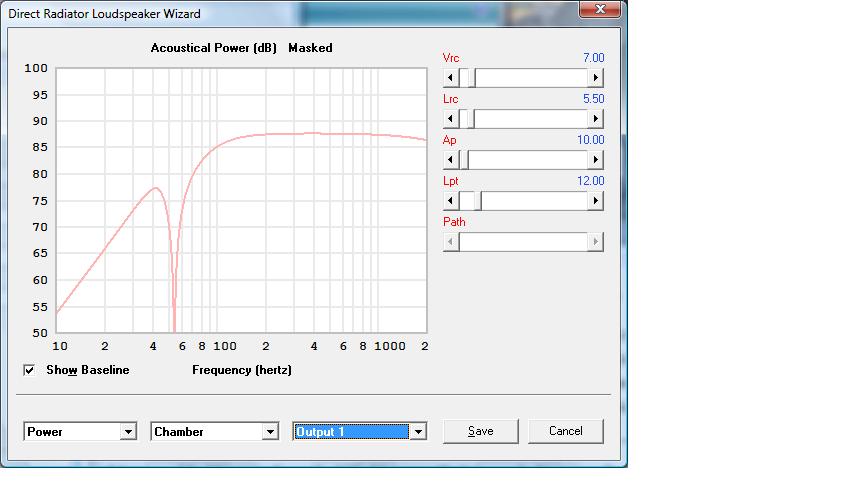866x490 pixels.
Task: Click the Lrc value 5.50
Action: tap(594, 99)
